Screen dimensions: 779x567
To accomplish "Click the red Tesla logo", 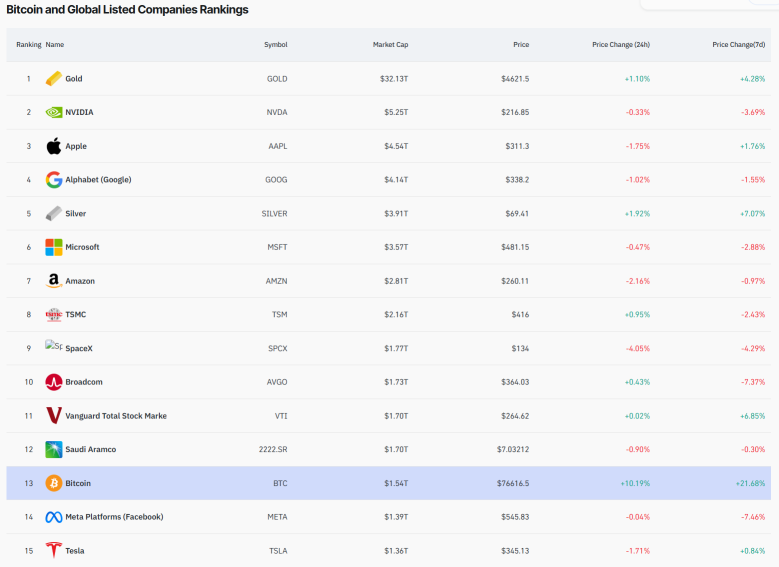I will click(x=54, y=550).
